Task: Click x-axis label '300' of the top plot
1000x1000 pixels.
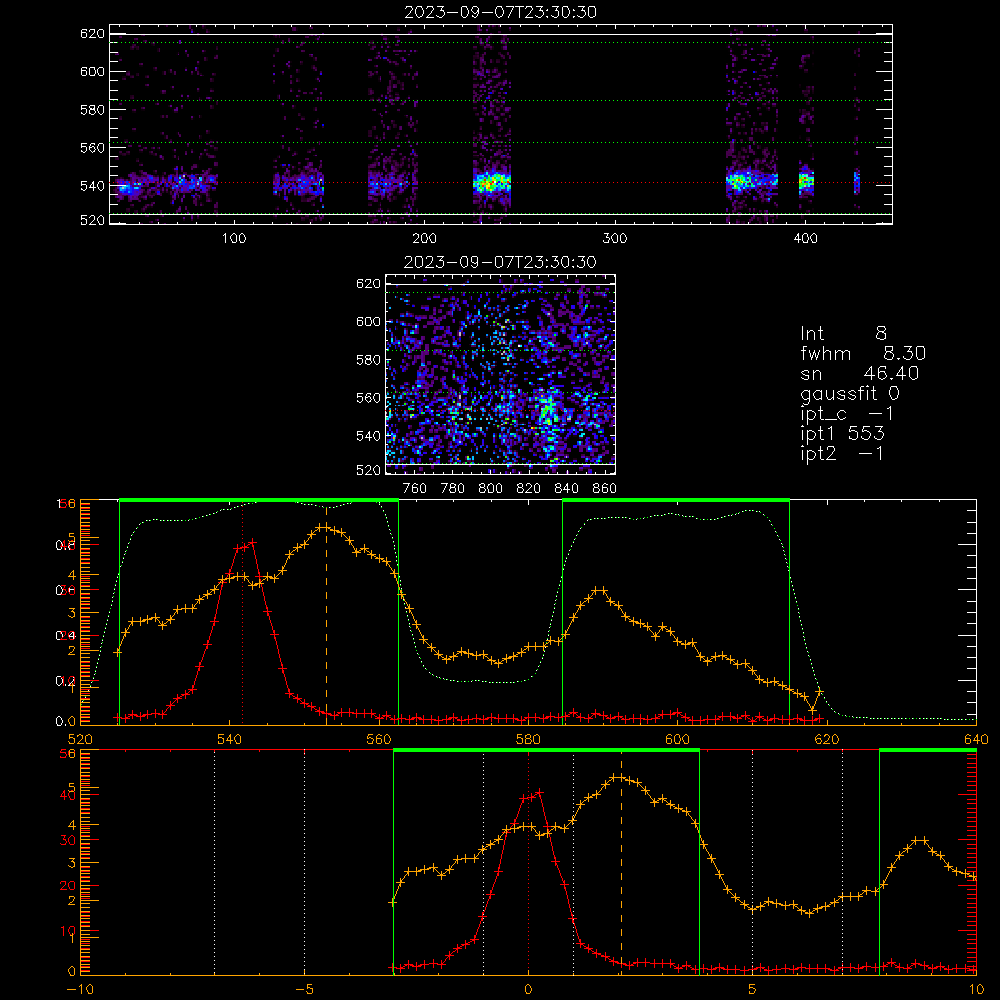Action: click(x=615, y=239)
